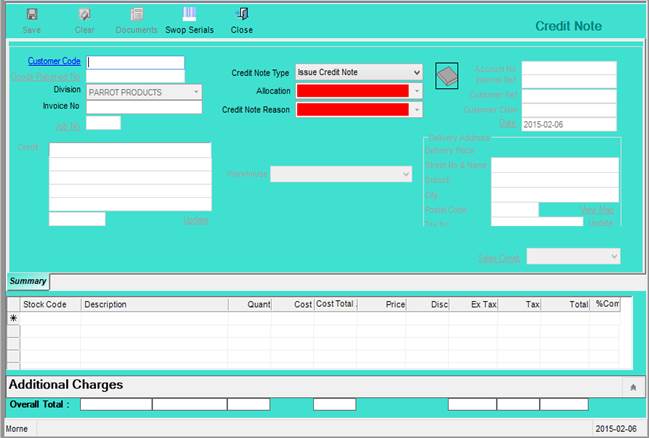Viewport: 649px width, 438px height.
Task: Select the new row asterisk marker
Action: coord(14,318)
